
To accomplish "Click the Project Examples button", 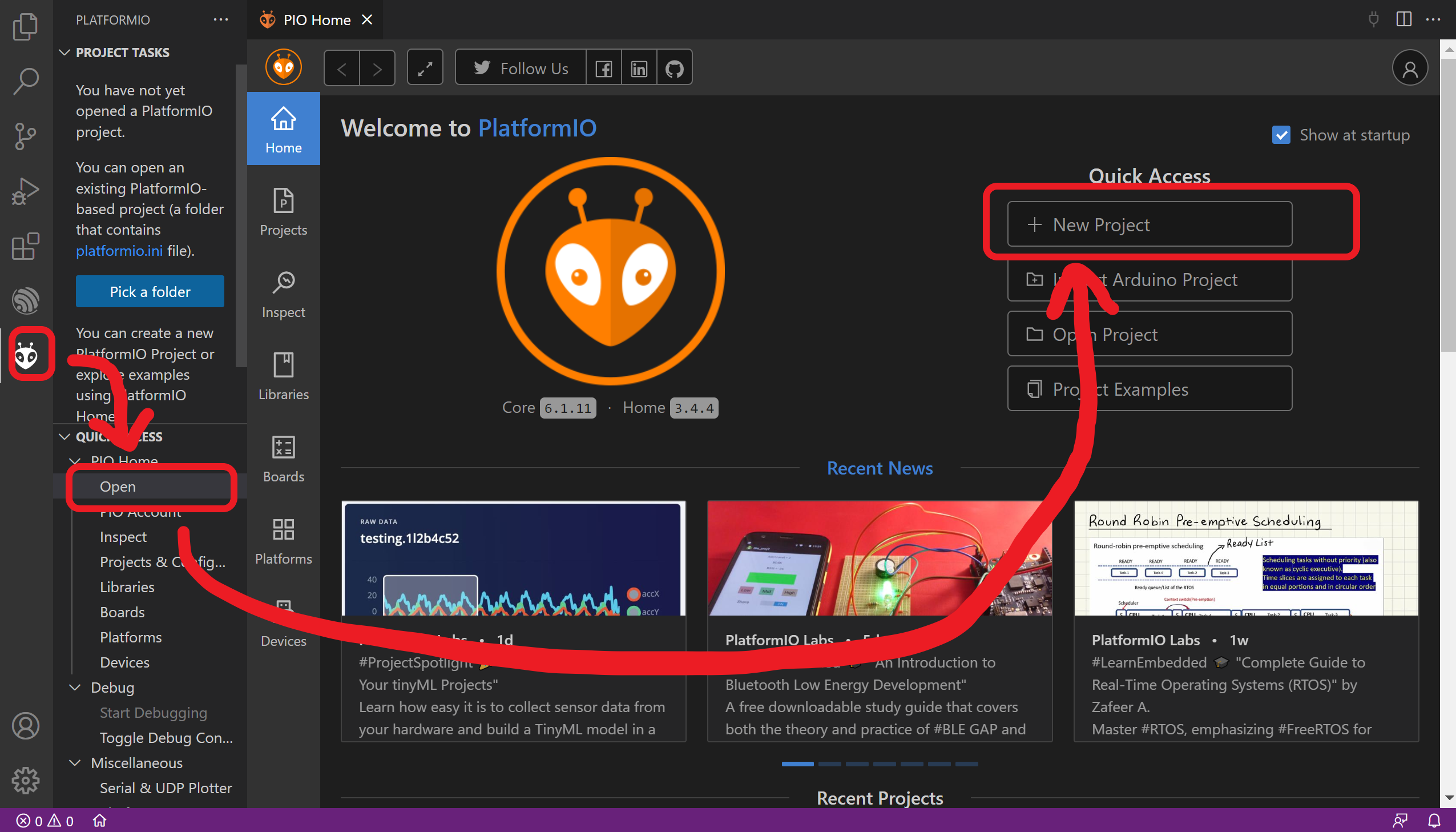I will click(1149, 388).
